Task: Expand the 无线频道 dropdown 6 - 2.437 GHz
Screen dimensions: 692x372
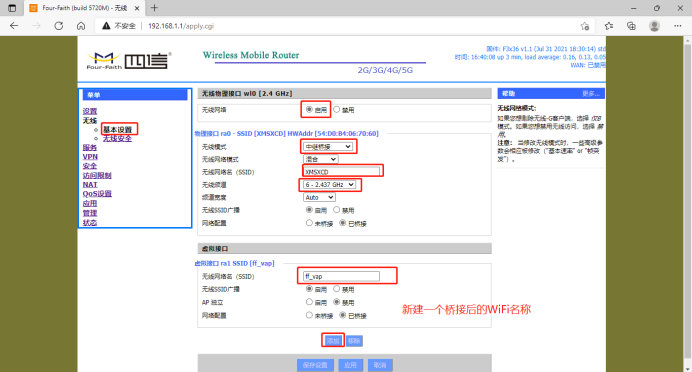Action: point(329,184)
